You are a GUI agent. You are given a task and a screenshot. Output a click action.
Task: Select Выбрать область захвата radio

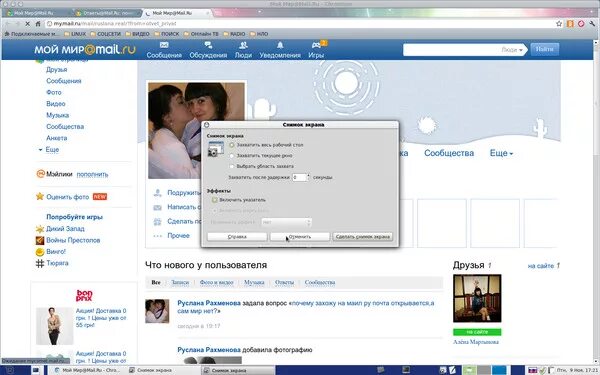tap(232, 166)
